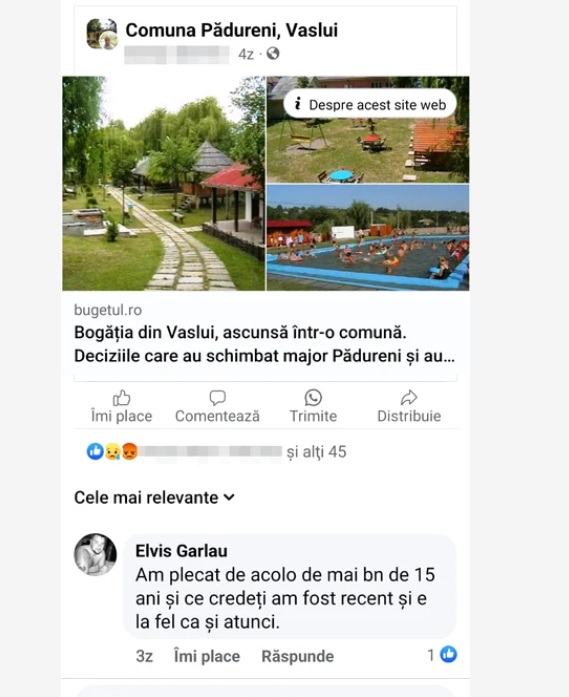Tap the speech bubble Comentează icon

point(217,398)
